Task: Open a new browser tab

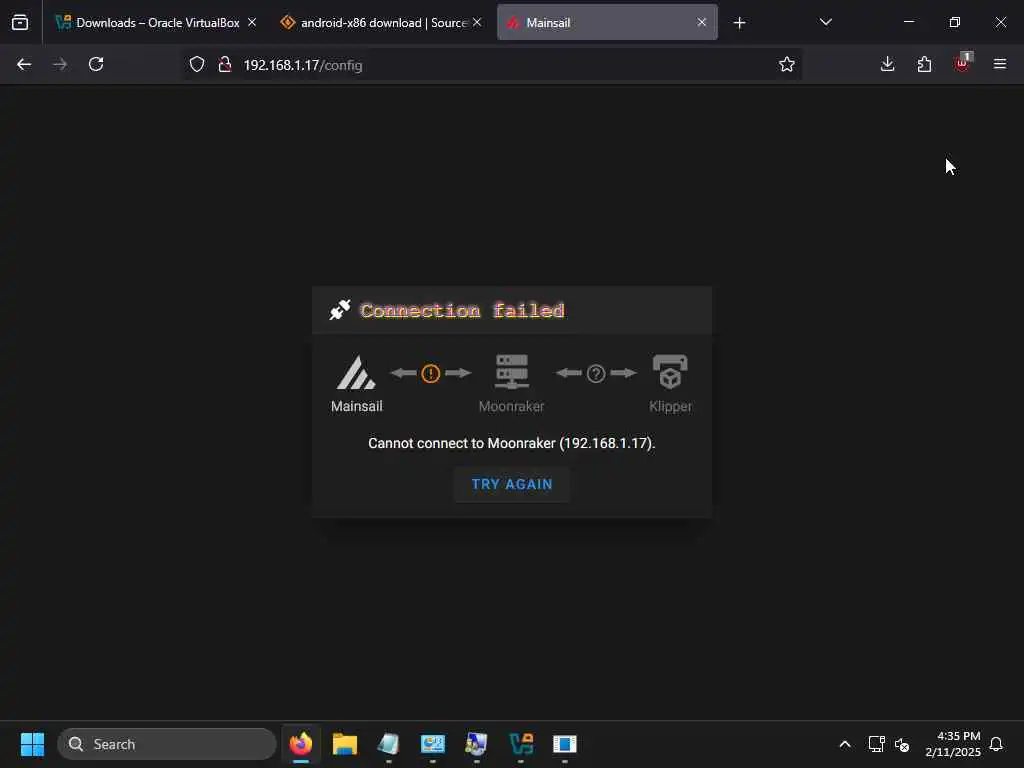Action: (x=739, y=23)
